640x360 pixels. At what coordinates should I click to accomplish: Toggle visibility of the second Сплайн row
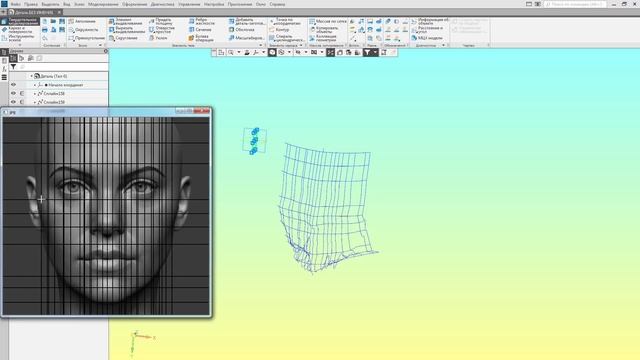(13, 102)
